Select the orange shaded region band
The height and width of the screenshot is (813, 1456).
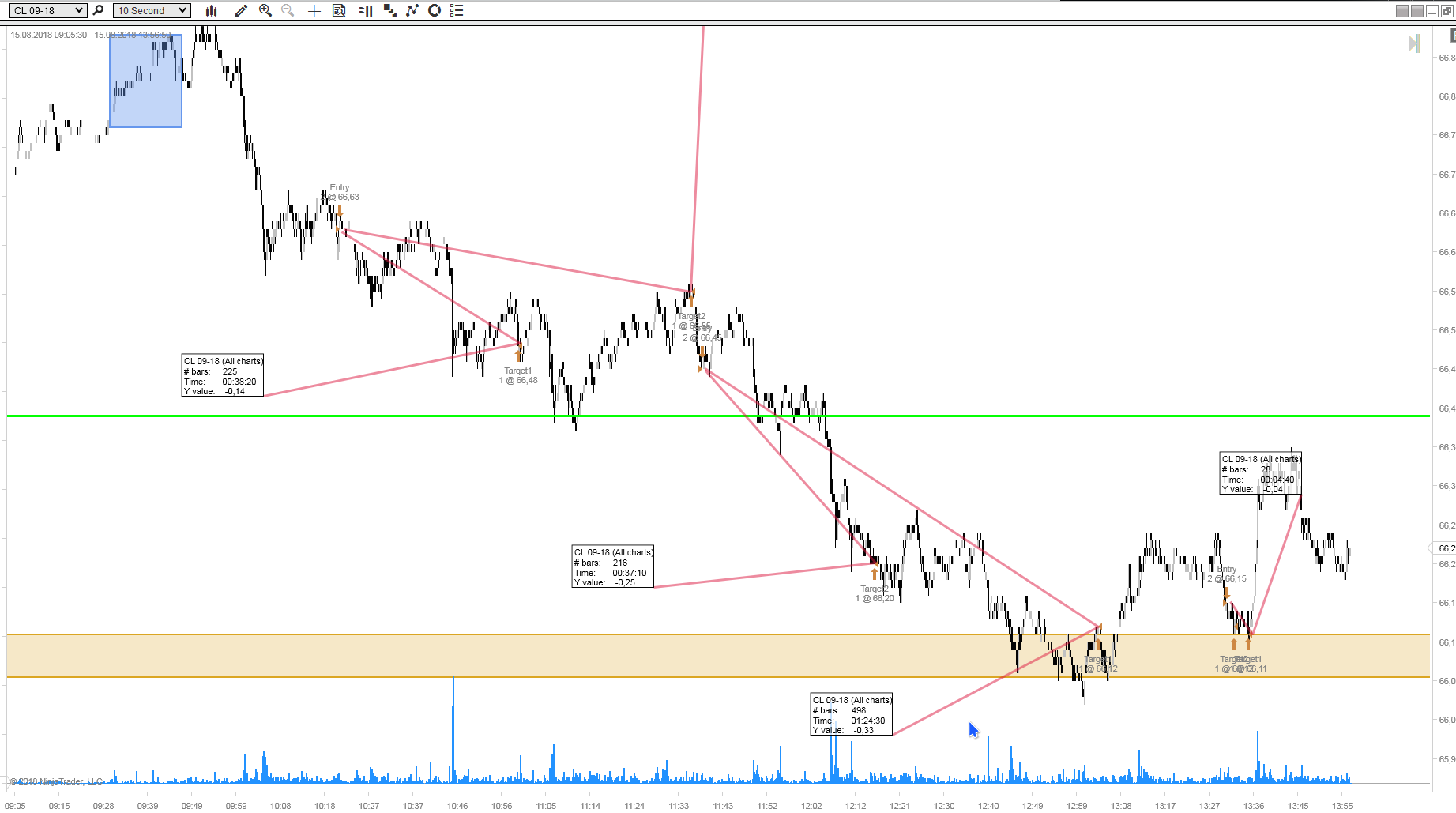pyautogui.click(x=718, y=656)
